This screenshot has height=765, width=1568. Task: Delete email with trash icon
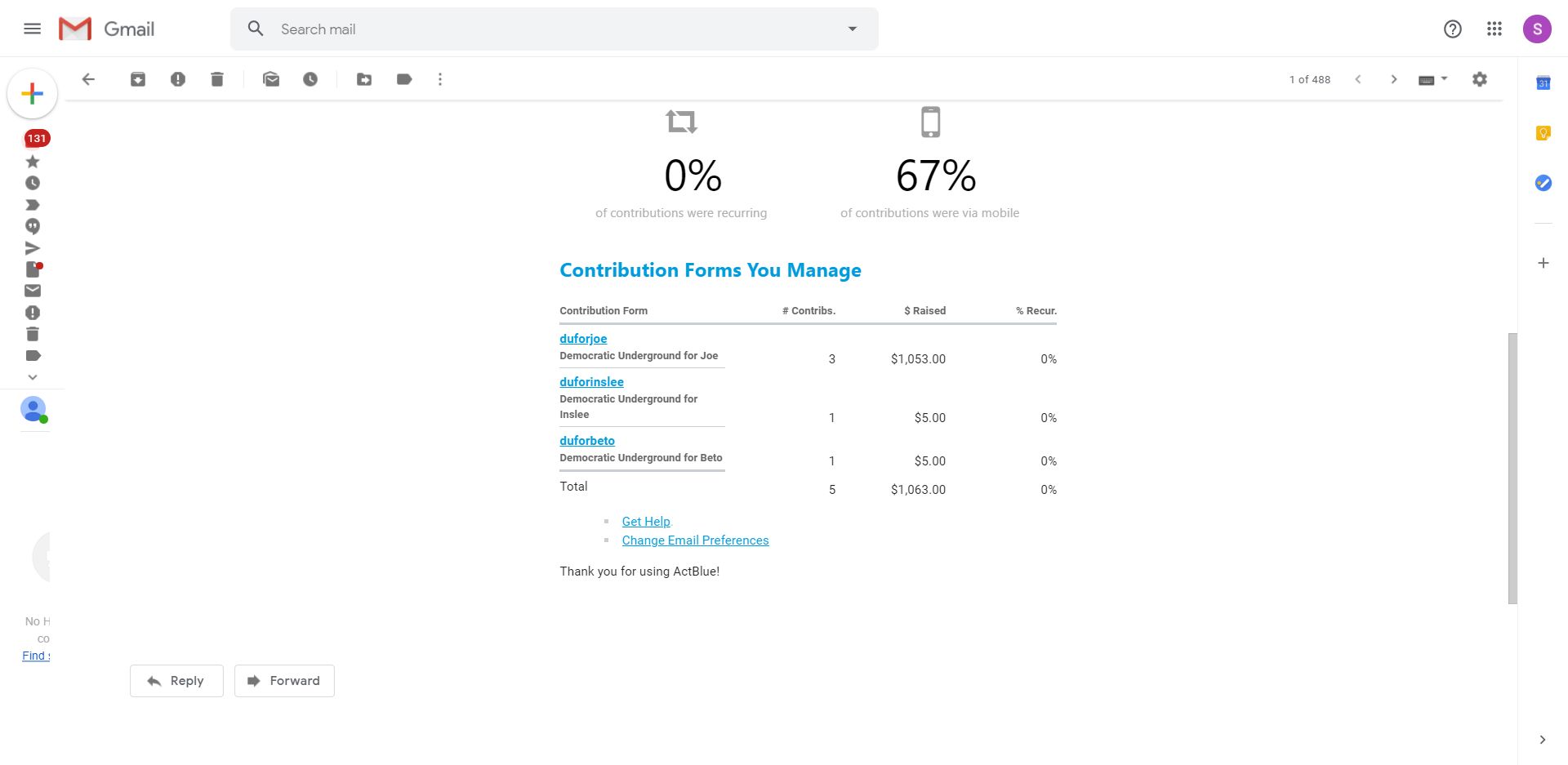(x=217, y=79)
